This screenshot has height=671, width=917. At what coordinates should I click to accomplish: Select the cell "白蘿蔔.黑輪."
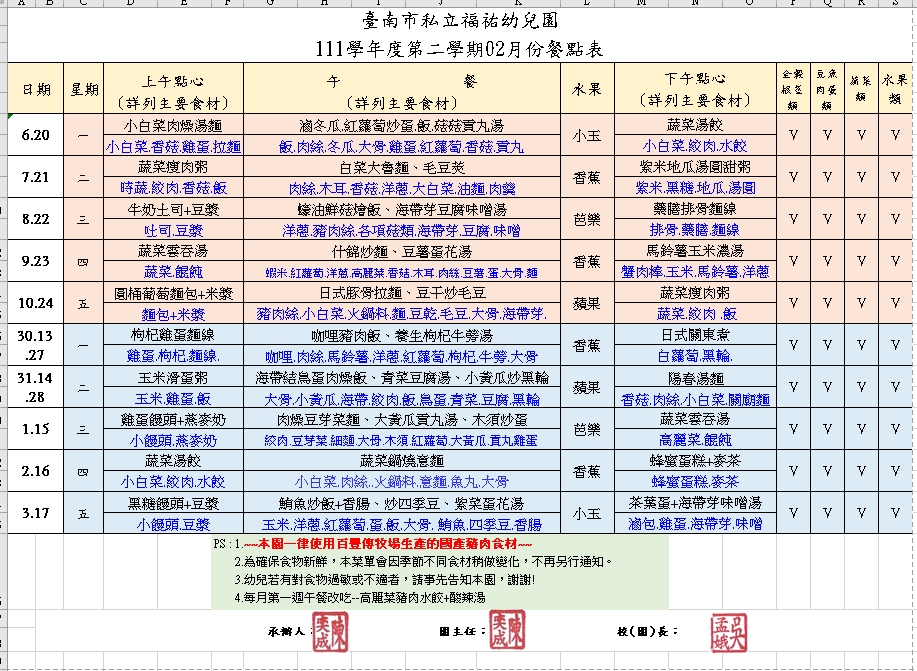695,356
